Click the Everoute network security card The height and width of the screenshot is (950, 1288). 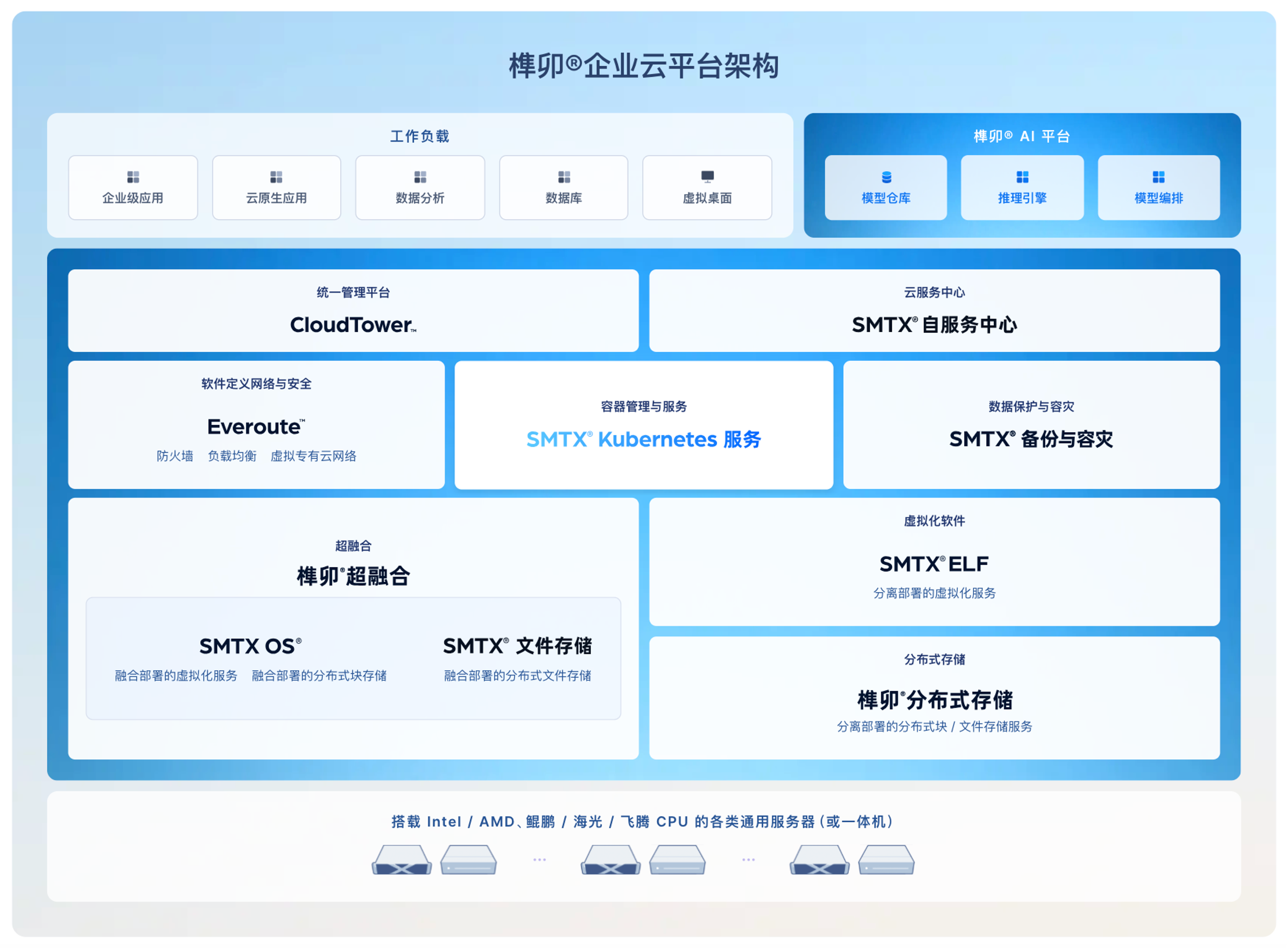pyautogui.click(x=256, y=426)
